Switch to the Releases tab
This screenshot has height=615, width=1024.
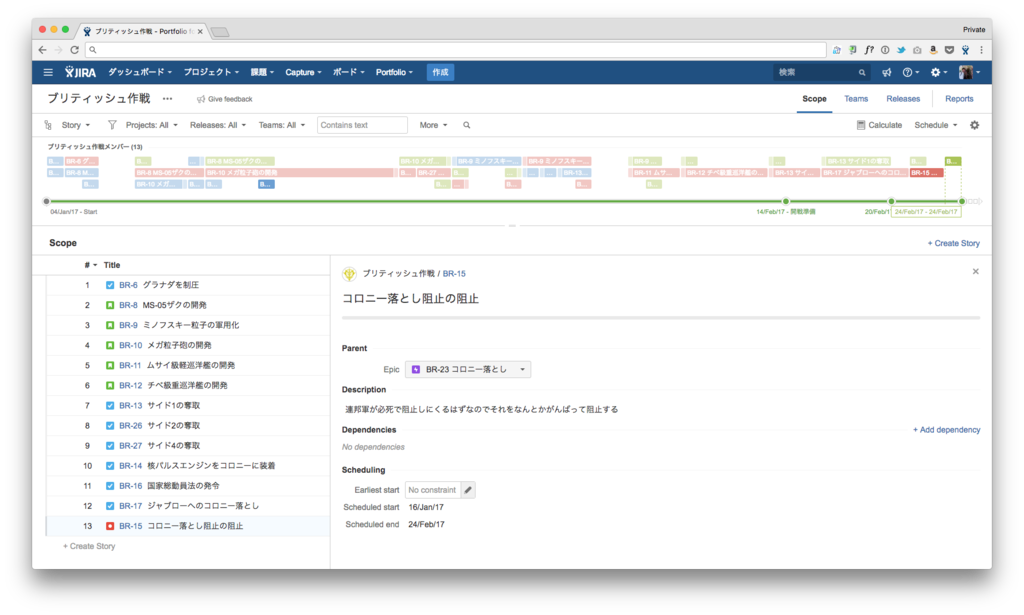click(x=903, y=99)
